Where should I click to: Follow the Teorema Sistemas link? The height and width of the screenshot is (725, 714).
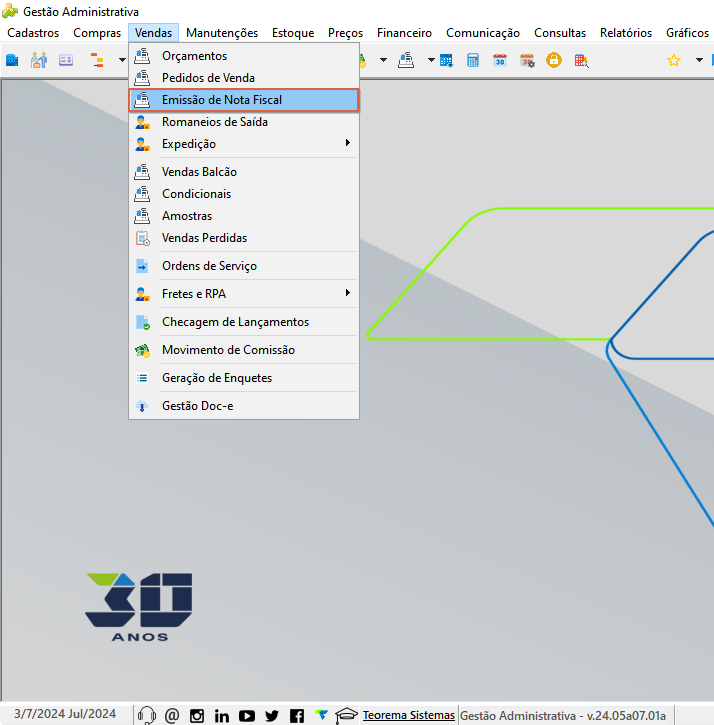point(408,715)
